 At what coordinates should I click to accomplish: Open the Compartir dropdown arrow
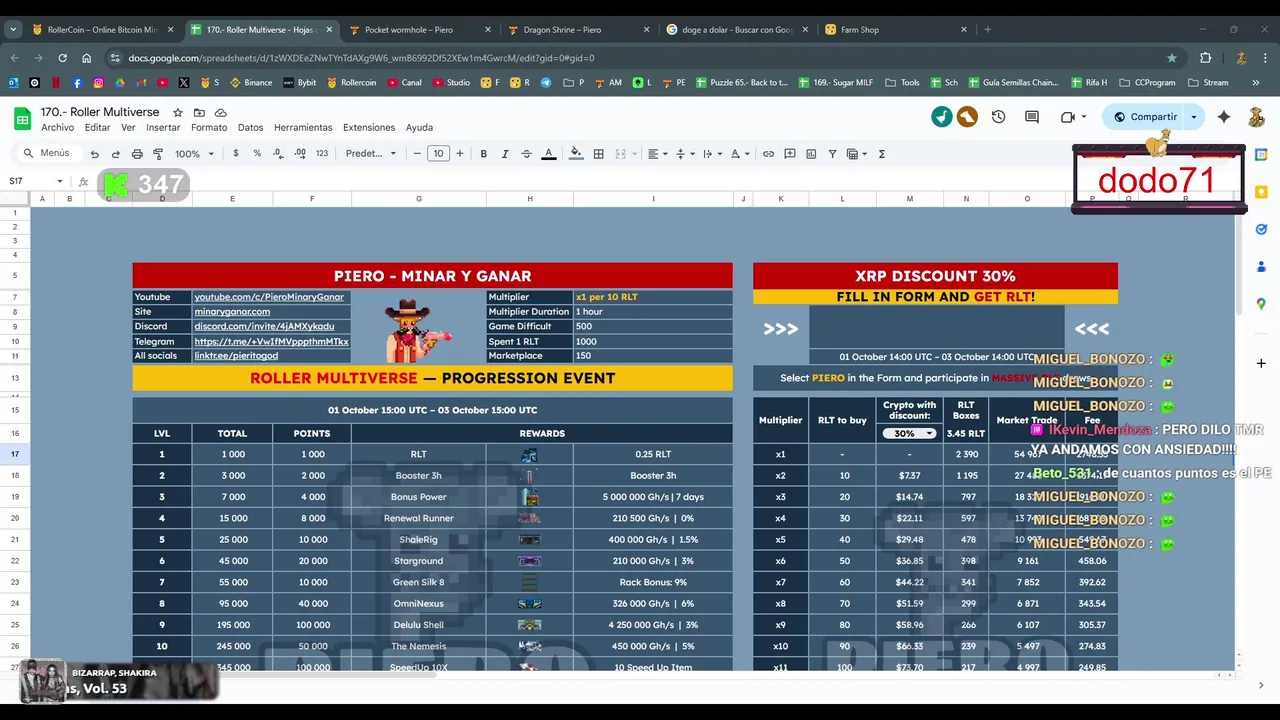pyautogui.click(x=1193, y=117)
